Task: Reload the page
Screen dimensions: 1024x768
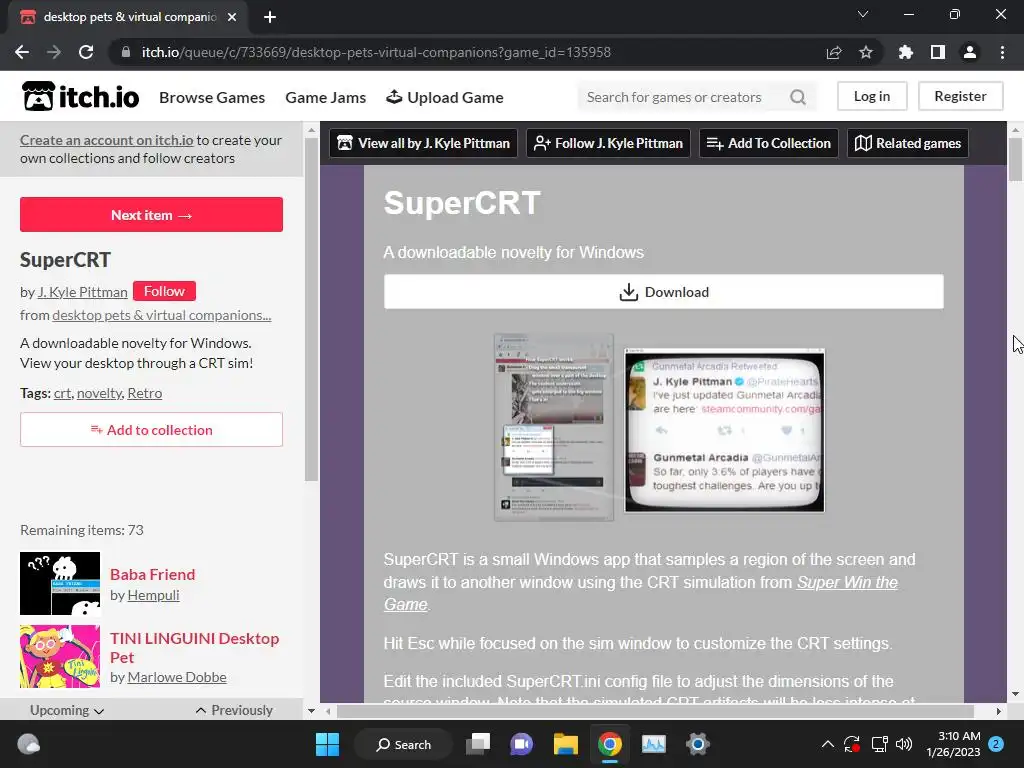Action: click(86, 52)
